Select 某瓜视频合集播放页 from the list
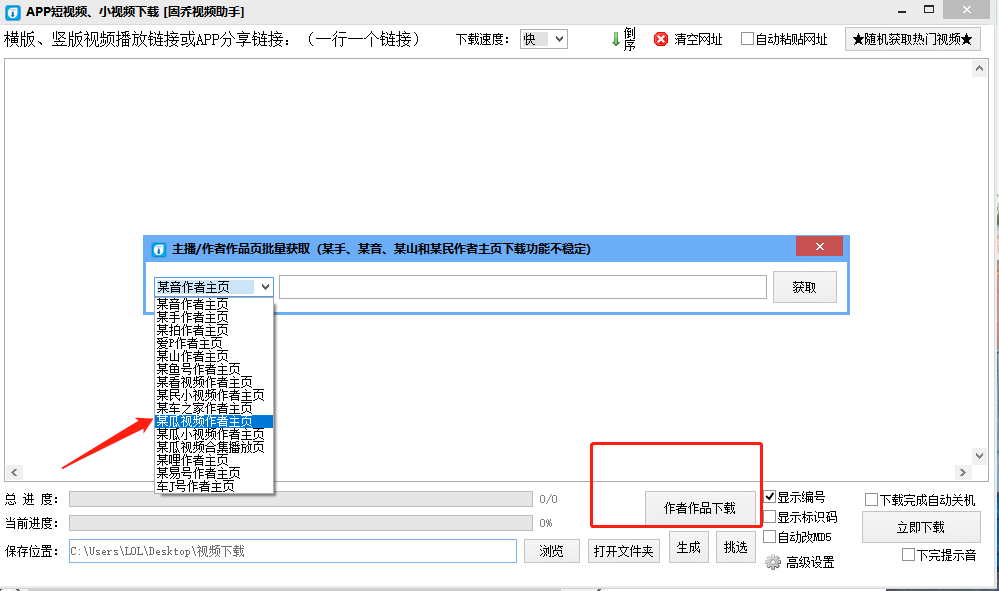Image resolution: width=999 pixels, height=591 pixels. coord(214,447)
